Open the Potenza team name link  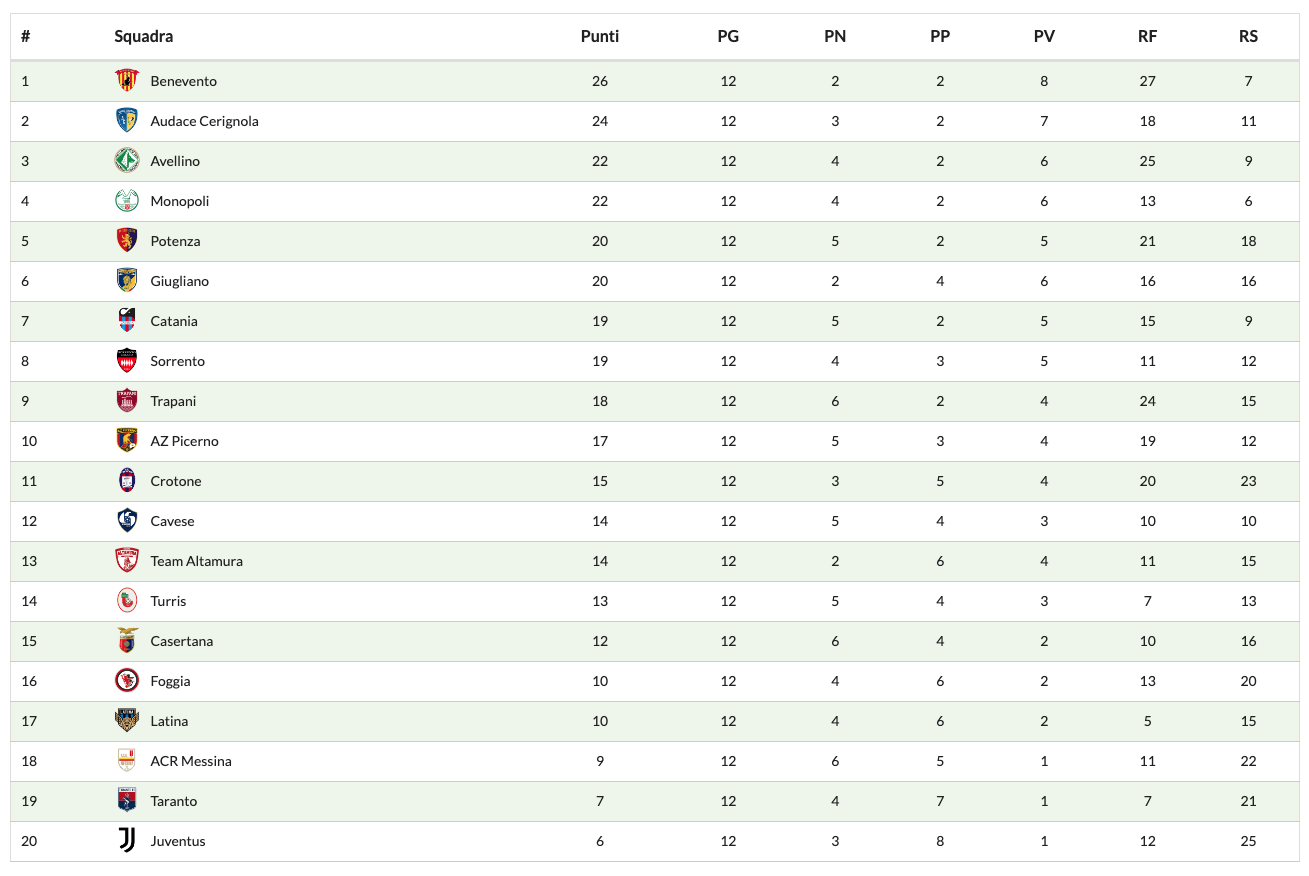coord(175,241)
